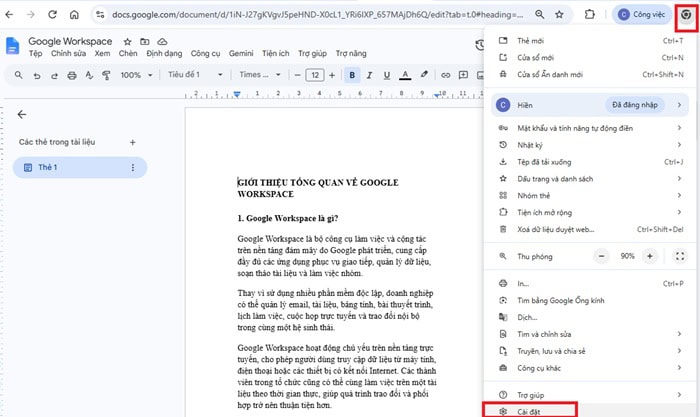Bookmark this page with the star icon

[559, 15]
